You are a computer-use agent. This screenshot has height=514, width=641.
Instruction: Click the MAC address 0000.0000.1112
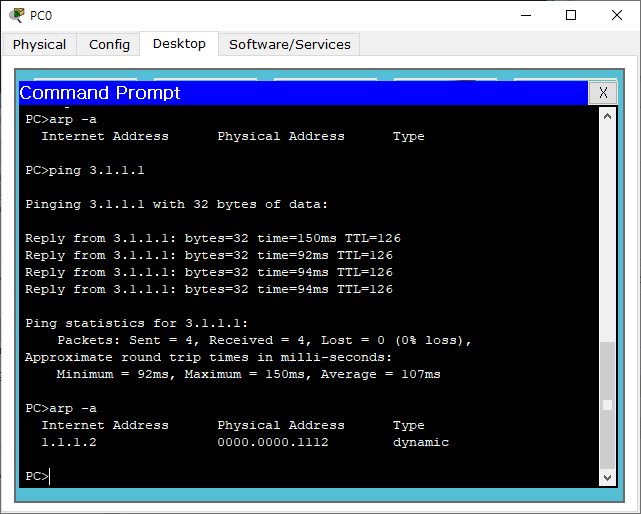point(273,442)
